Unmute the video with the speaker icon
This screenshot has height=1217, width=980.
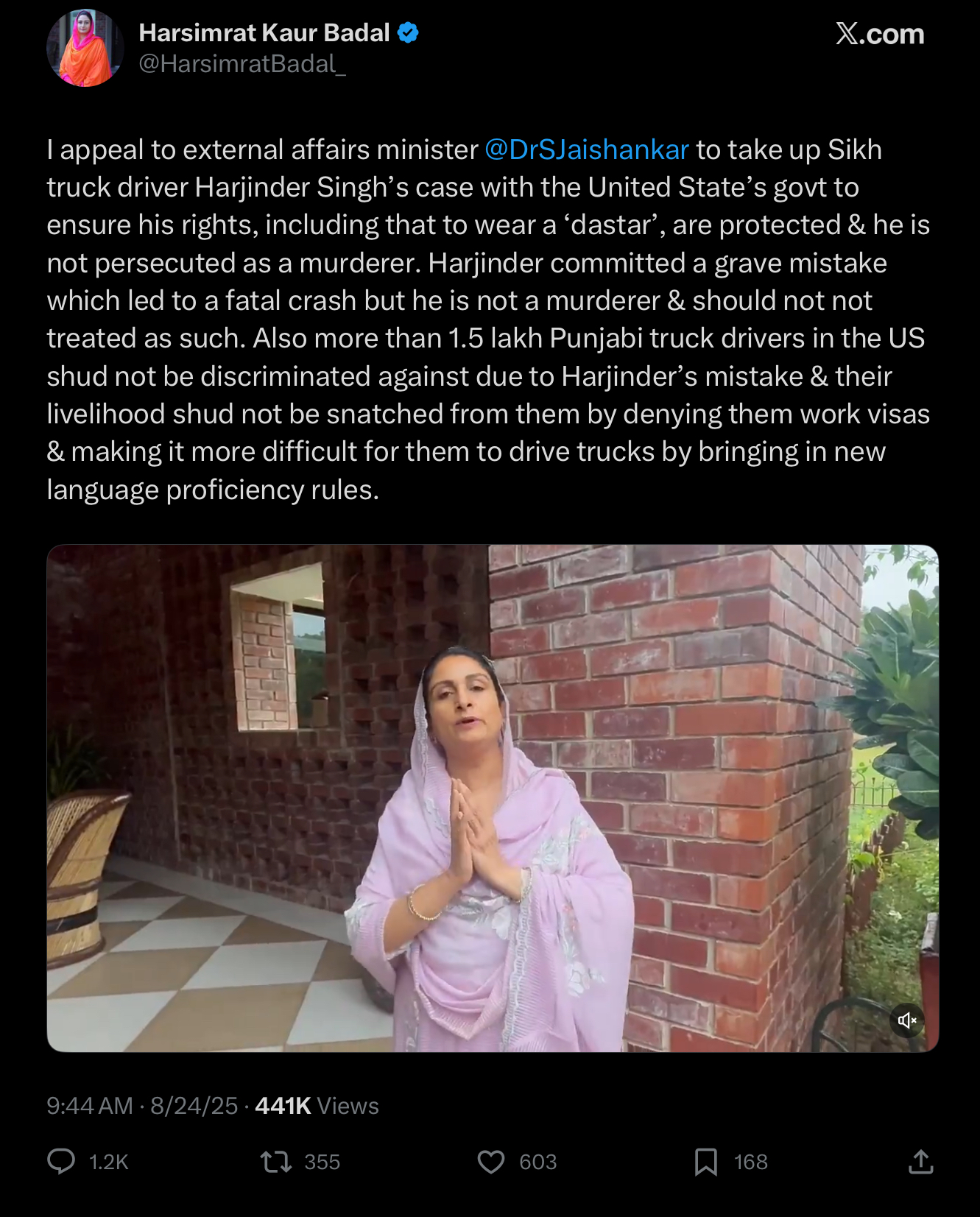click(907, 1020)
